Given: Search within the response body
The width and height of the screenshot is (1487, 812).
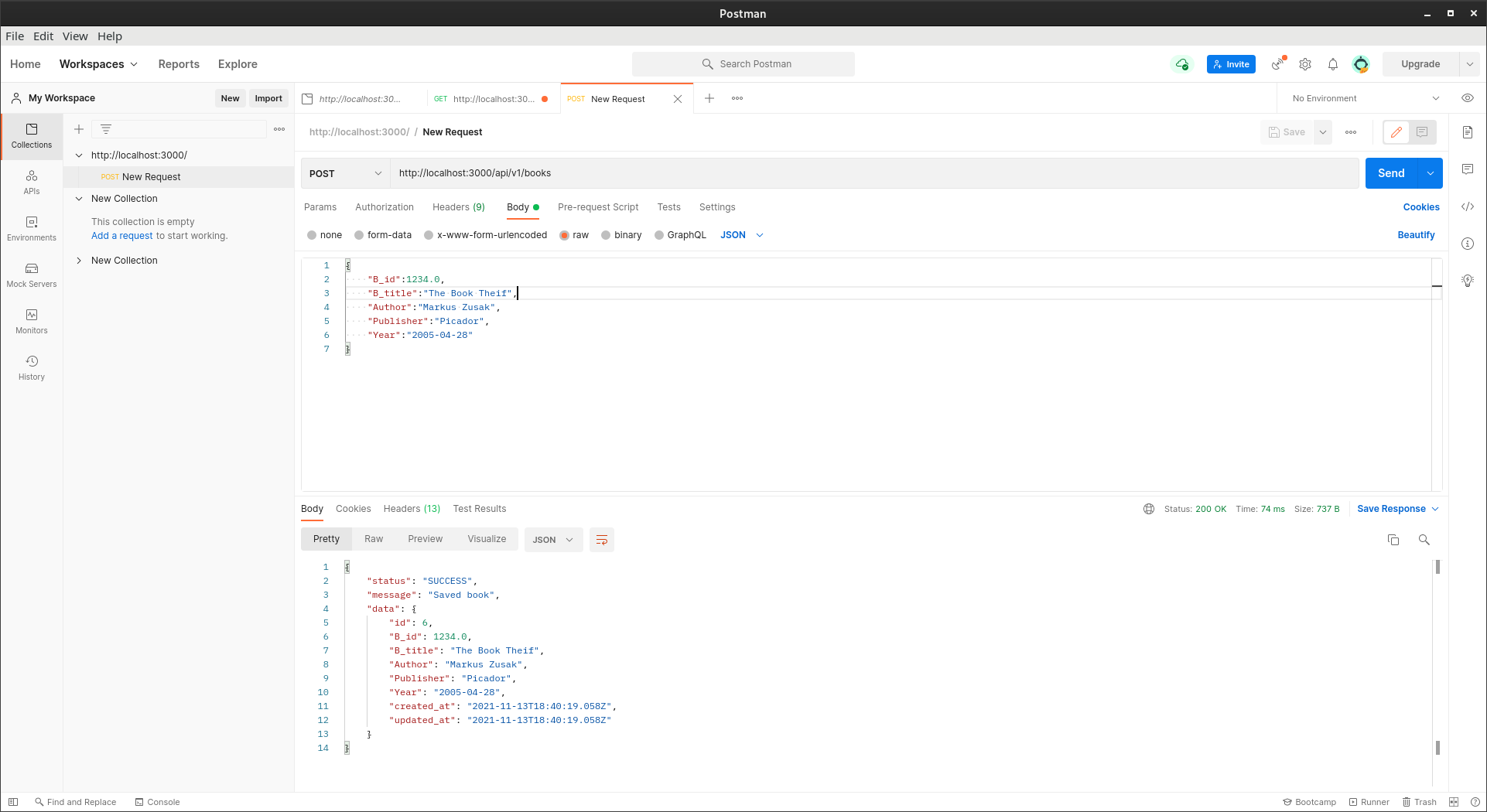Looking at the screenshot, I should click(x=1424, y=540).
